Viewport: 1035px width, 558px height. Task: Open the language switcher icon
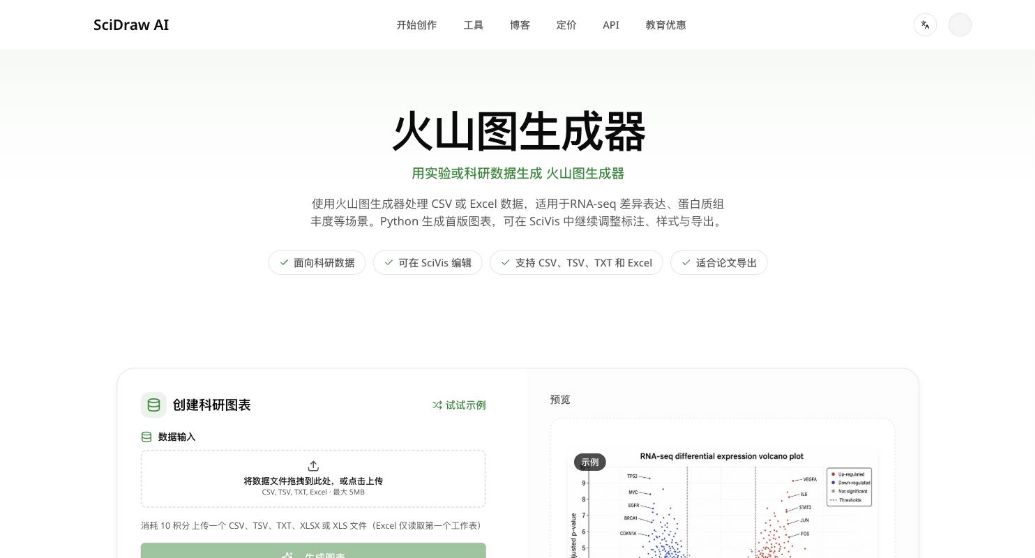[925, 25]
